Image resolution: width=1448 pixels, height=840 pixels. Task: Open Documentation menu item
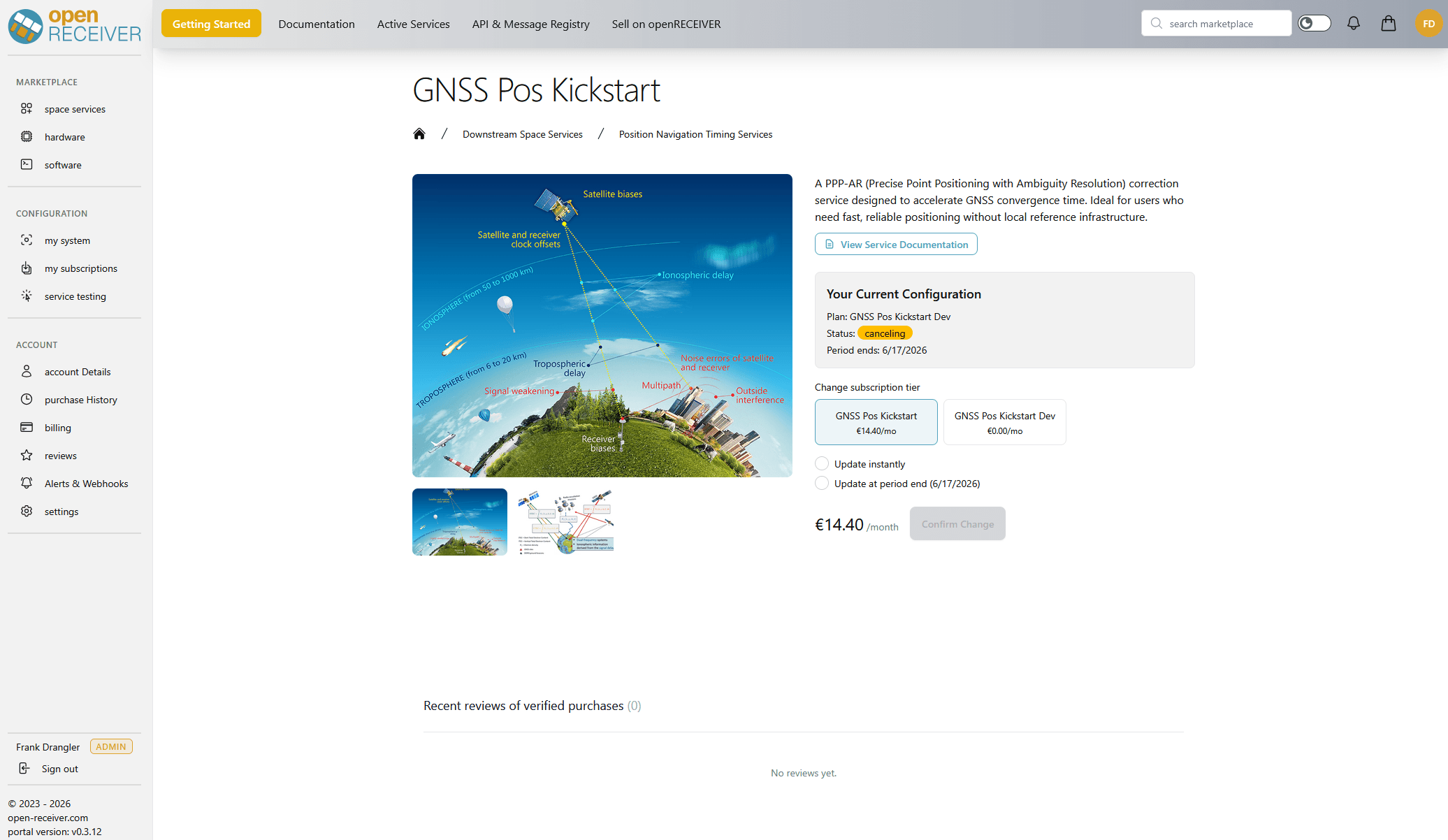(x=317, y=24)
